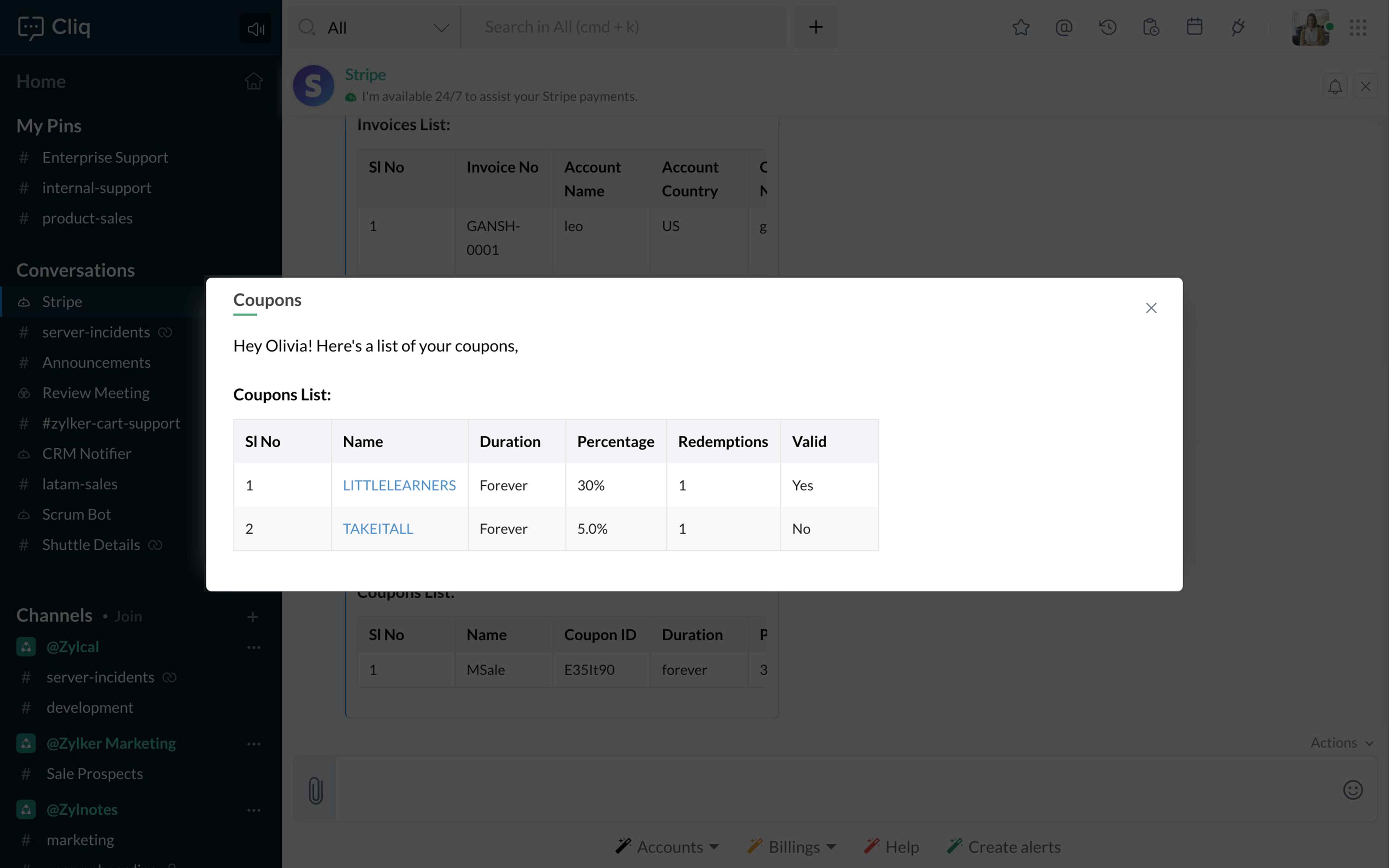Expand the Billings menu
Screen dimensions: 1389x868
click(x=792, y=847)
